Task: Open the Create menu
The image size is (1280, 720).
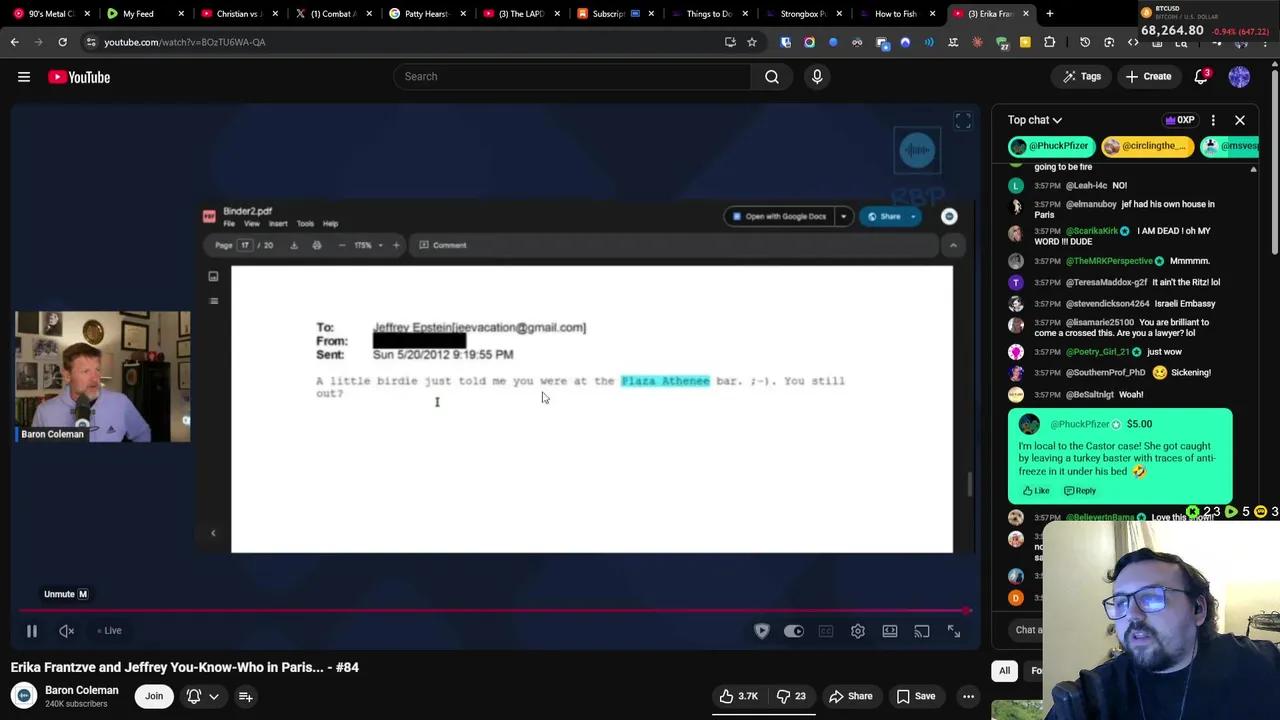Action: click(x=1148, y=77)
